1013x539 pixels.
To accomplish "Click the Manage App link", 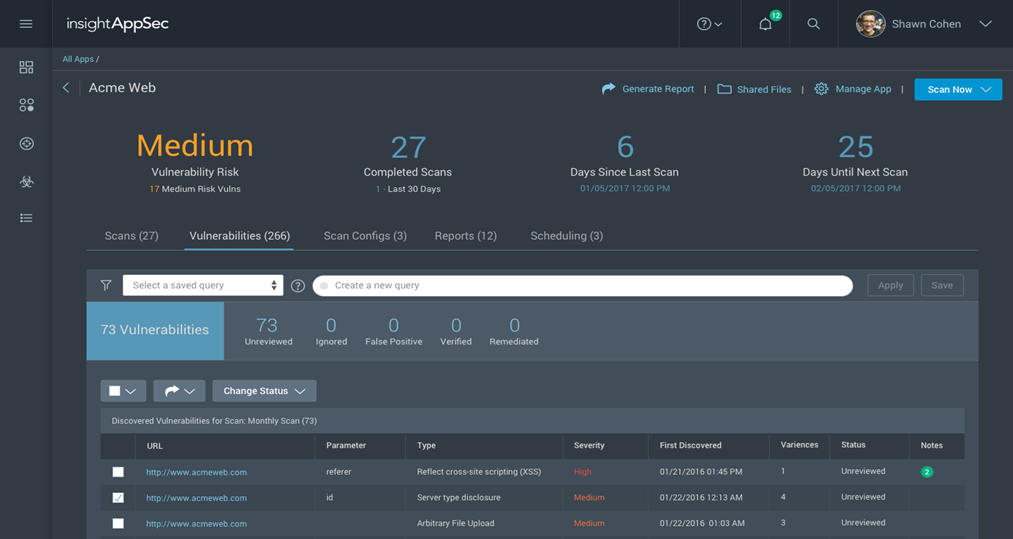I will coord(863,89).
